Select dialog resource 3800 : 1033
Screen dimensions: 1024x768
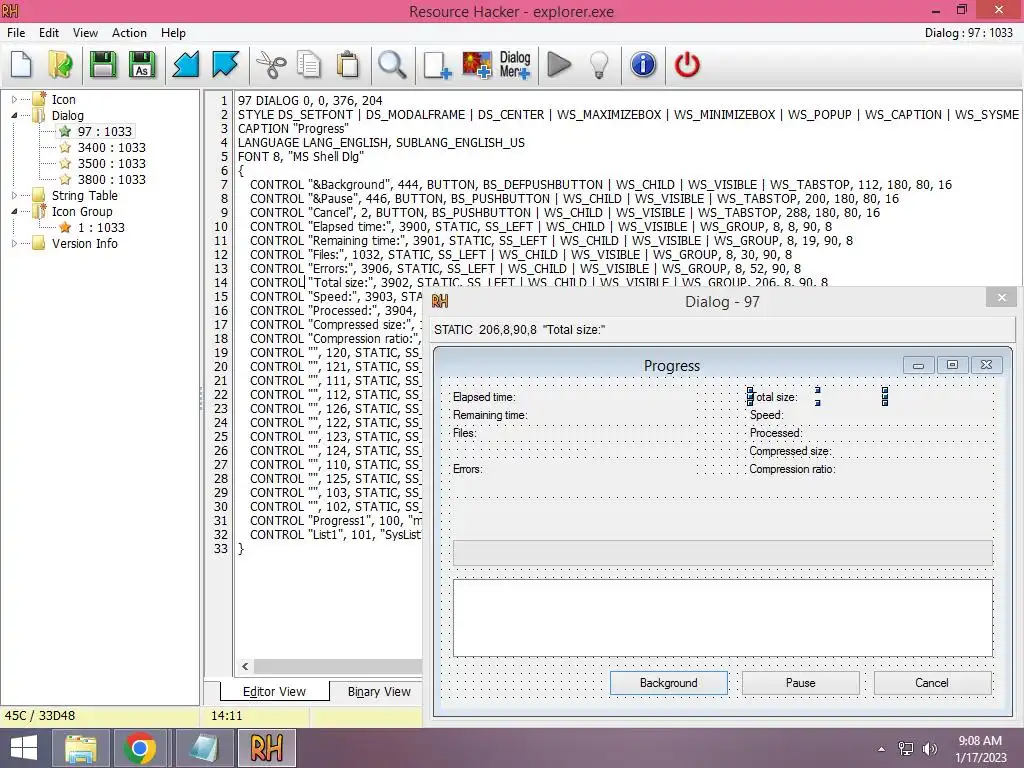click(112, 180)
